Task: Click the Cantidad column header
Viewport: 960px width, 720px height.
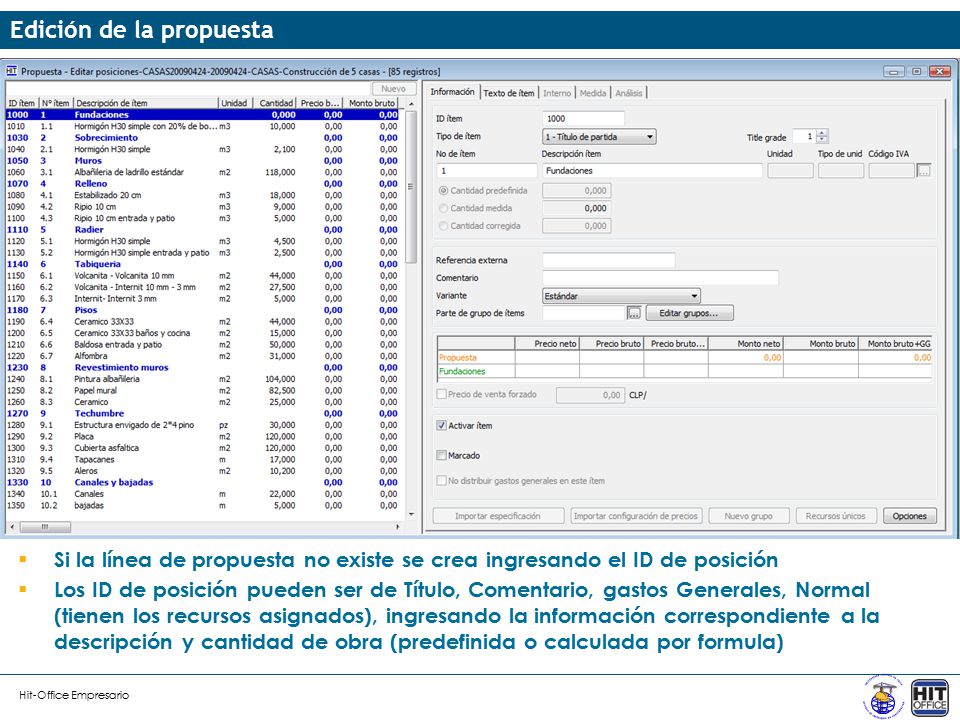Action: (x=274, y=103)
